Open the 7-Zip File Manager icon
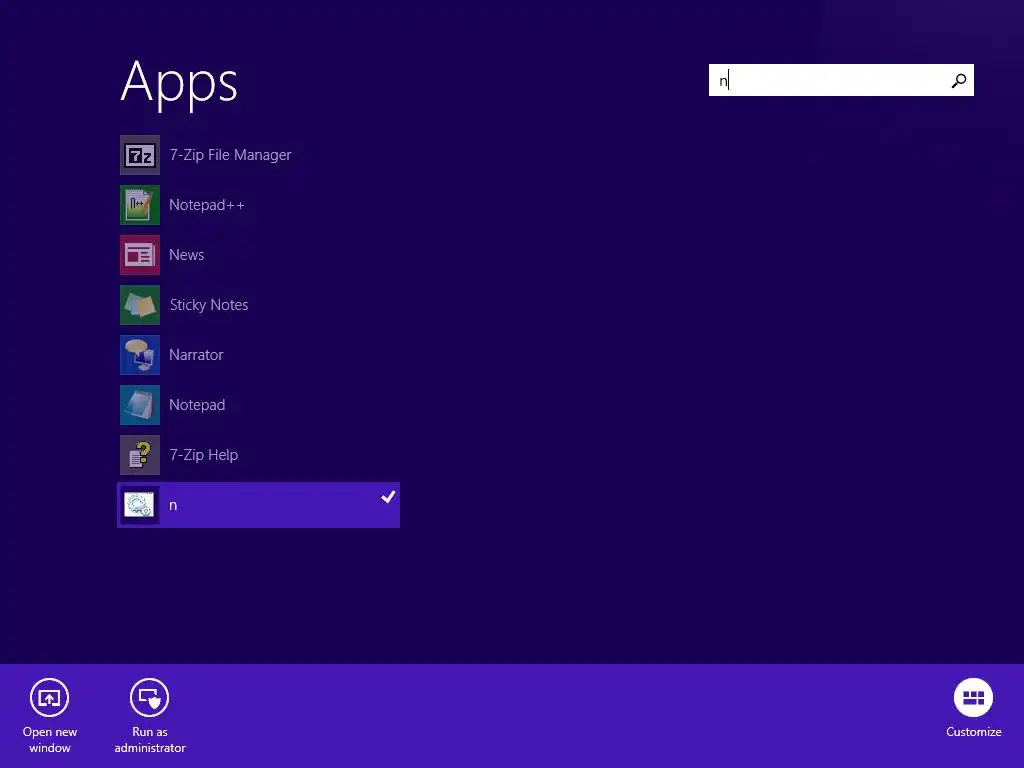 pos(140,155)
